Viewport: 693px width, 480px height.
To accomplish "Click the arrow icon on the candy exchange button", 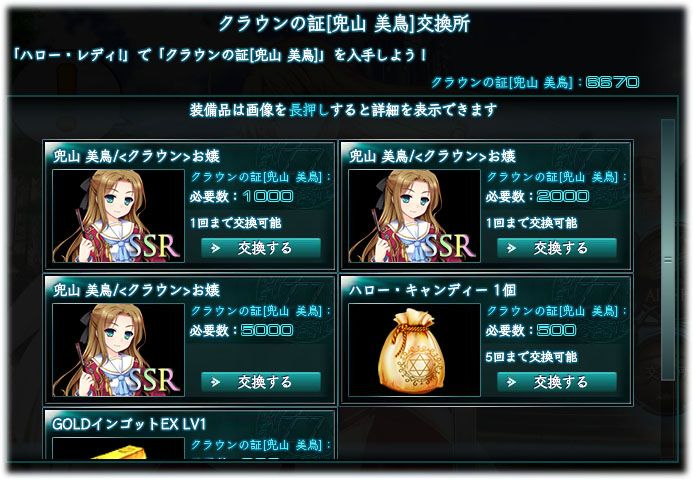I will (x=511, y=382).
